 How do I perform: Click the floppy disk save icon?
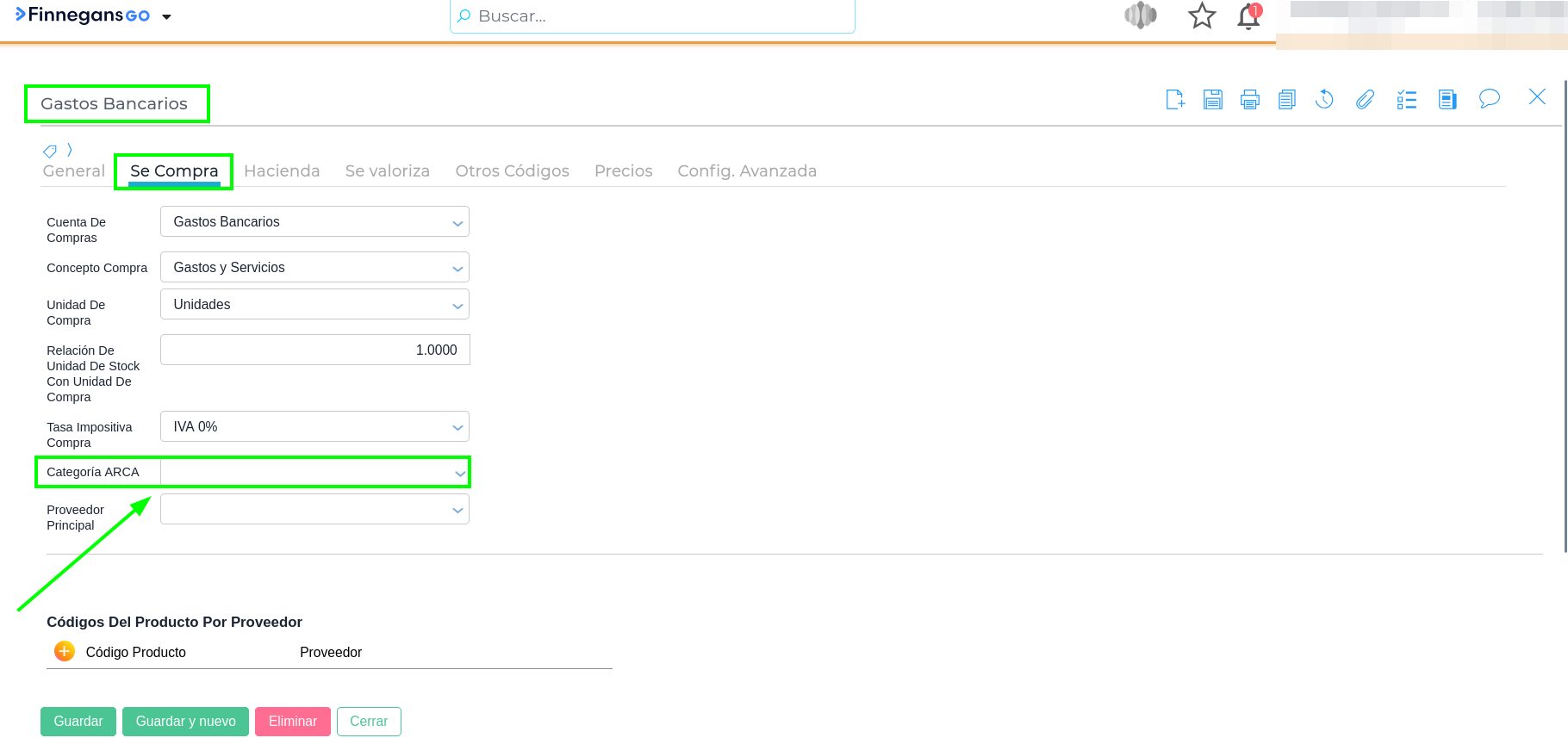(x=1213, y=100)
